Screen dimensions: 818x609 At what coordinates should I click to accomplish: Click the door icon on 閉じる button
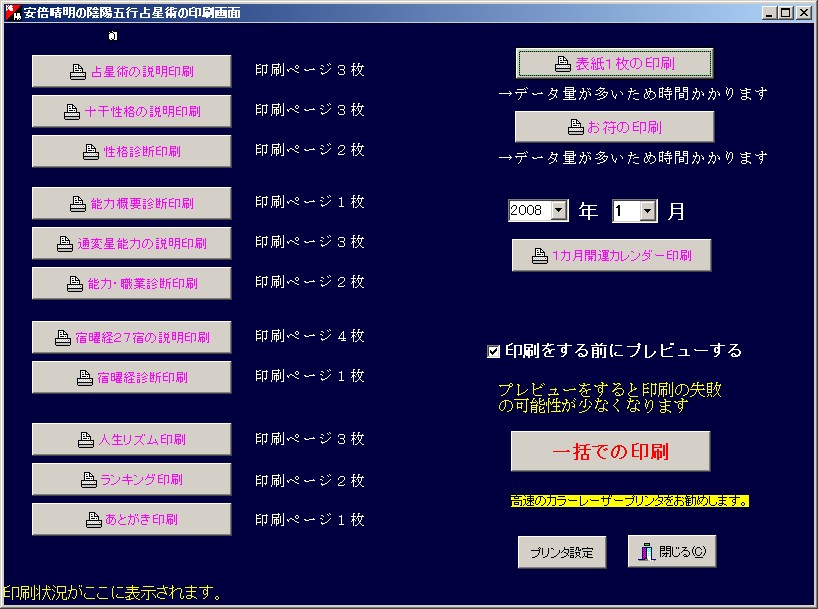pos(646,552)
